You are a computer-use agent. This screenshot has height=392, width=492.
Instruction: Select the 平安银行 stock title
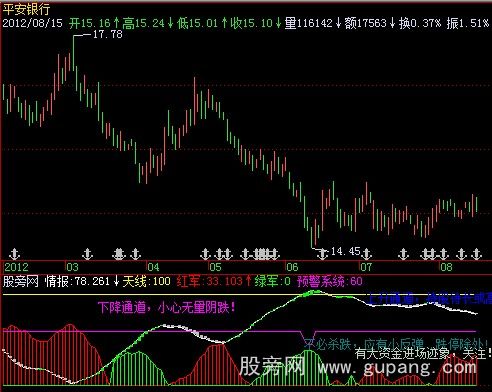pos(26,9)
